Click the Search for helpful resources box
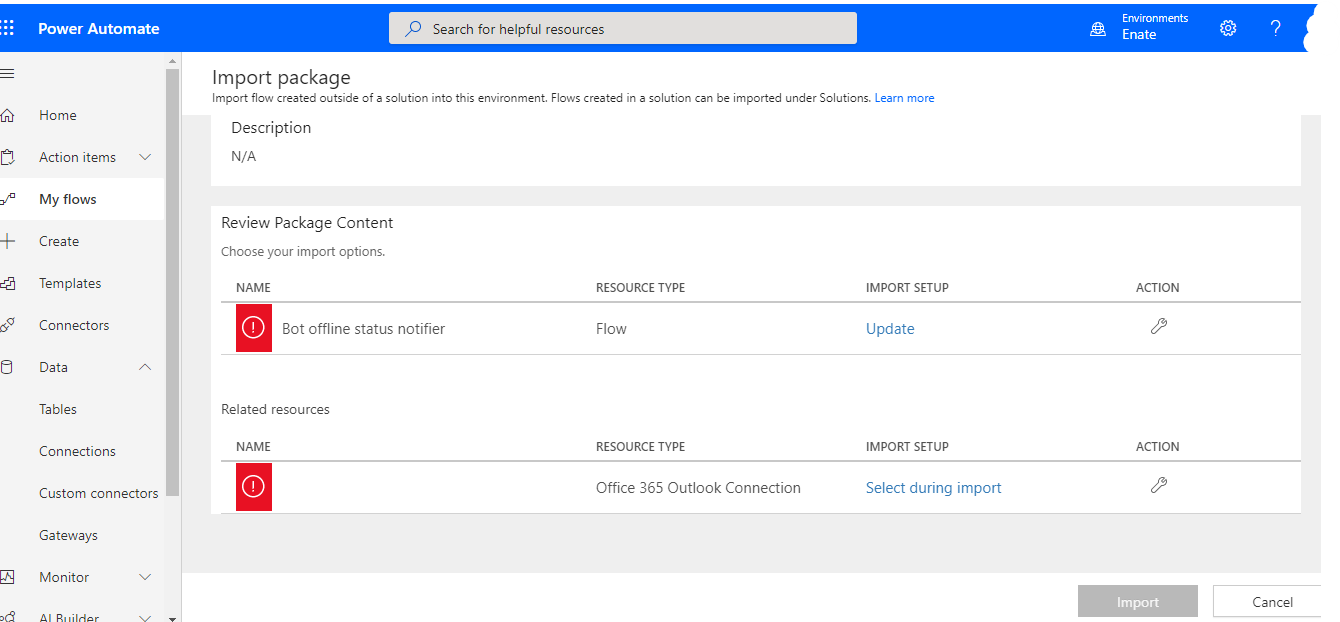 [x=622, y=29]
